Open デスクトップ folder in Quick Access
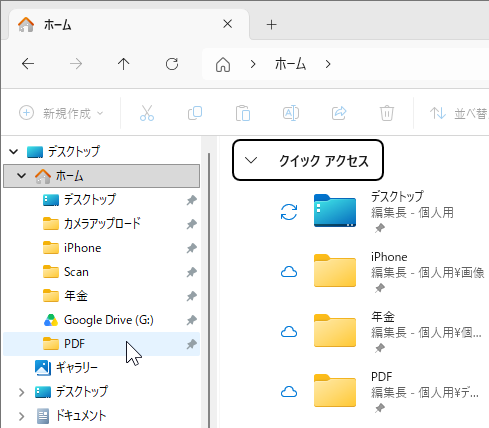 pyautogui.click(x=335, y=211)
